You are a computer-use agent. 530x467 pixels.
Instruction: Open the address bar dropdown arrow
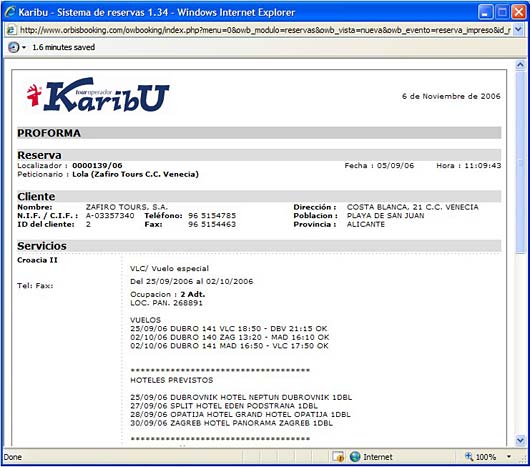(518, 30)
